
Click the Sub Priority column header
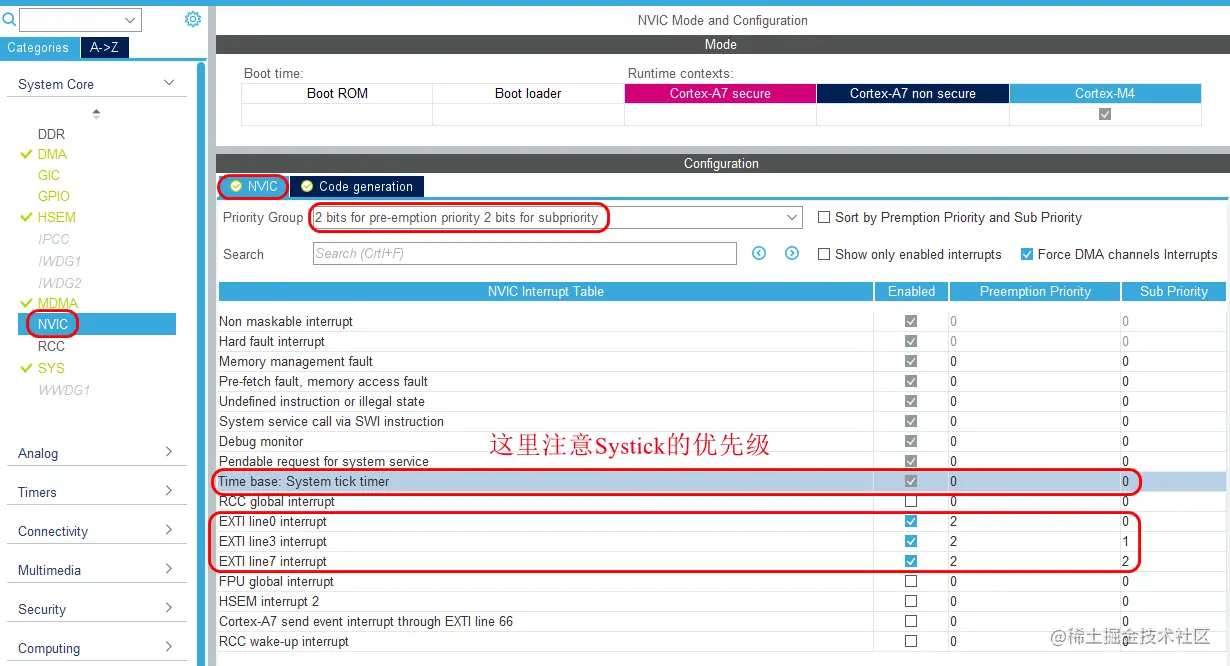click(x=1174, y=291)
